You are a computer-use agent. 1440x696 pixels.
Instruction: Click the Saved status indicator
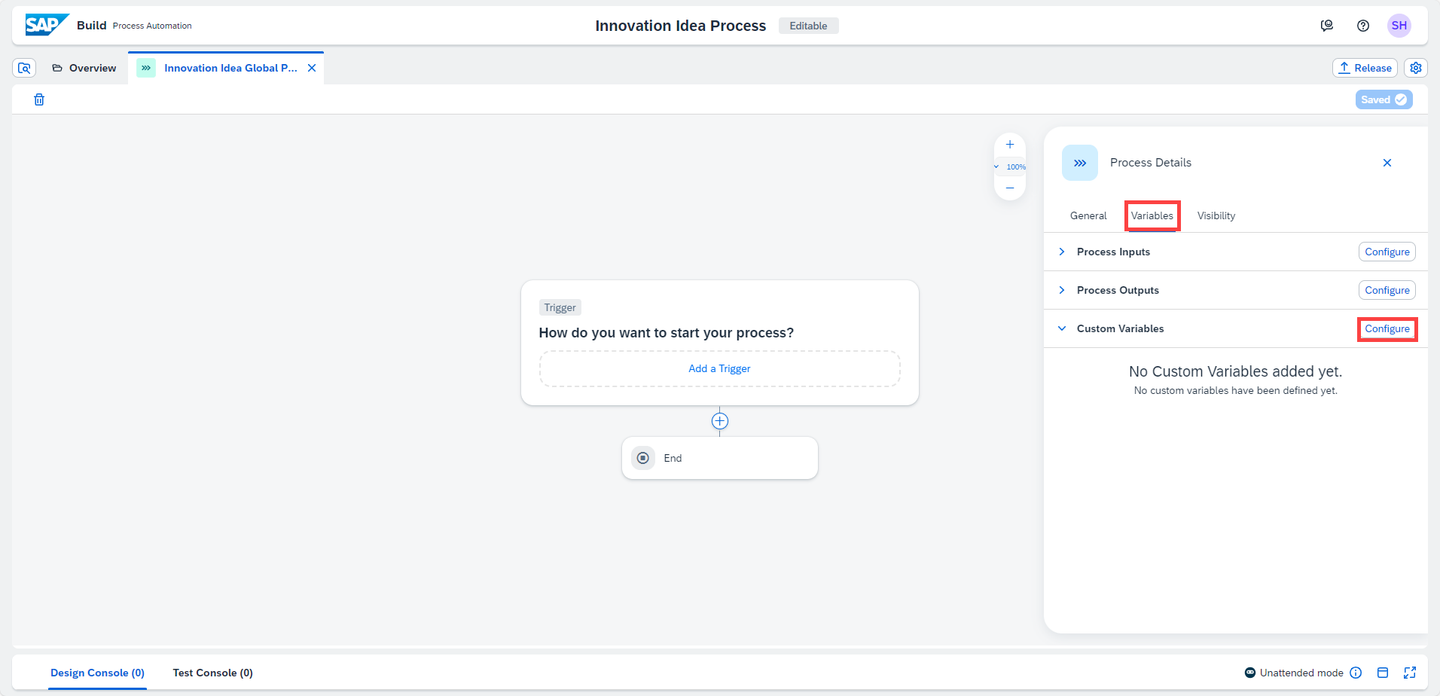pyautogui.click(x=1384, y=99)
